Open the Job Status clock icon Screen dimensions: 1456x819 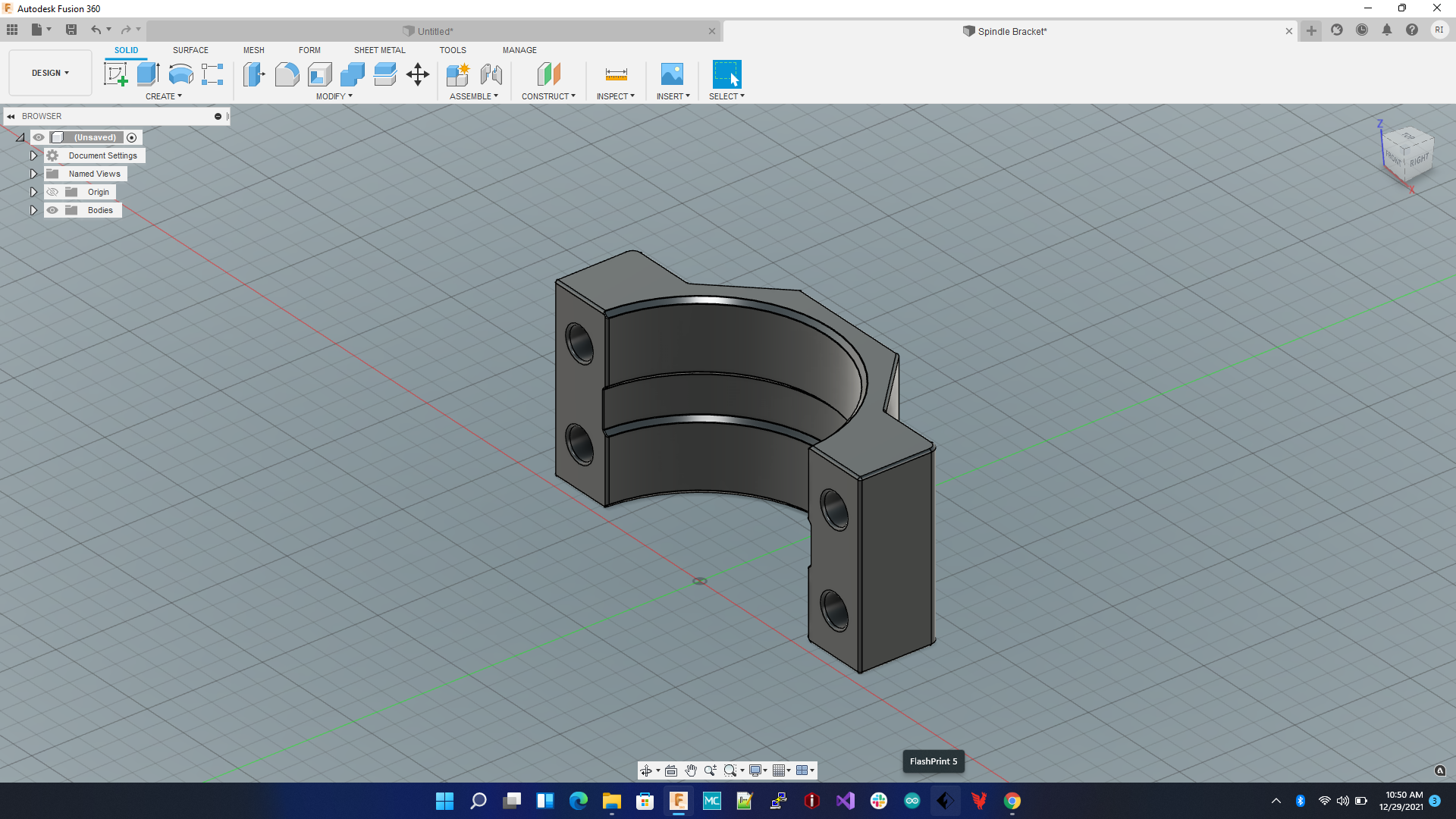pos(1362,30)
